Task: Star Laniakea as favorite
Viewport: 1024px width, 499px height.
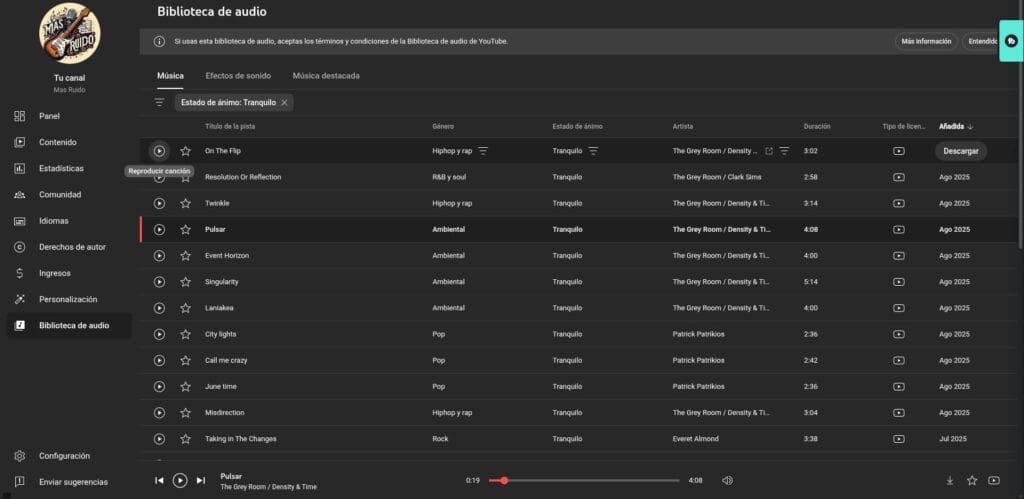Action: (185, 308)
